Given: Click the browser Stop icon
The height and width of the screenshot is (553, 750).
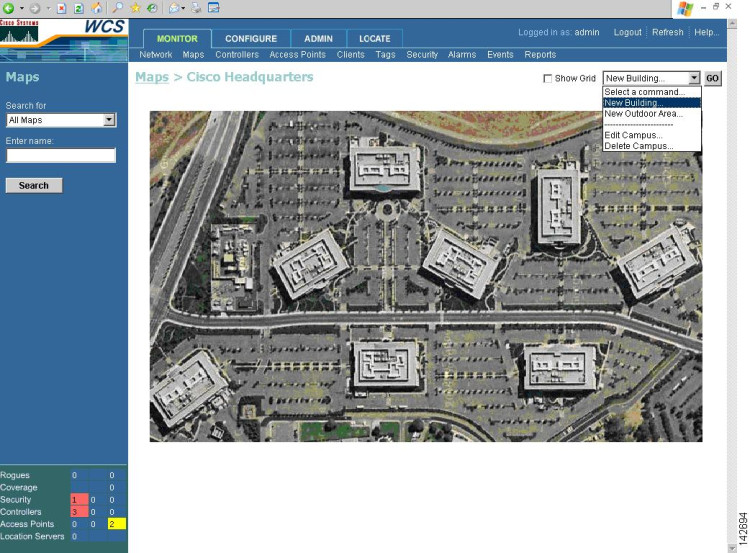Looking at the screenshot, I should 61,8.
